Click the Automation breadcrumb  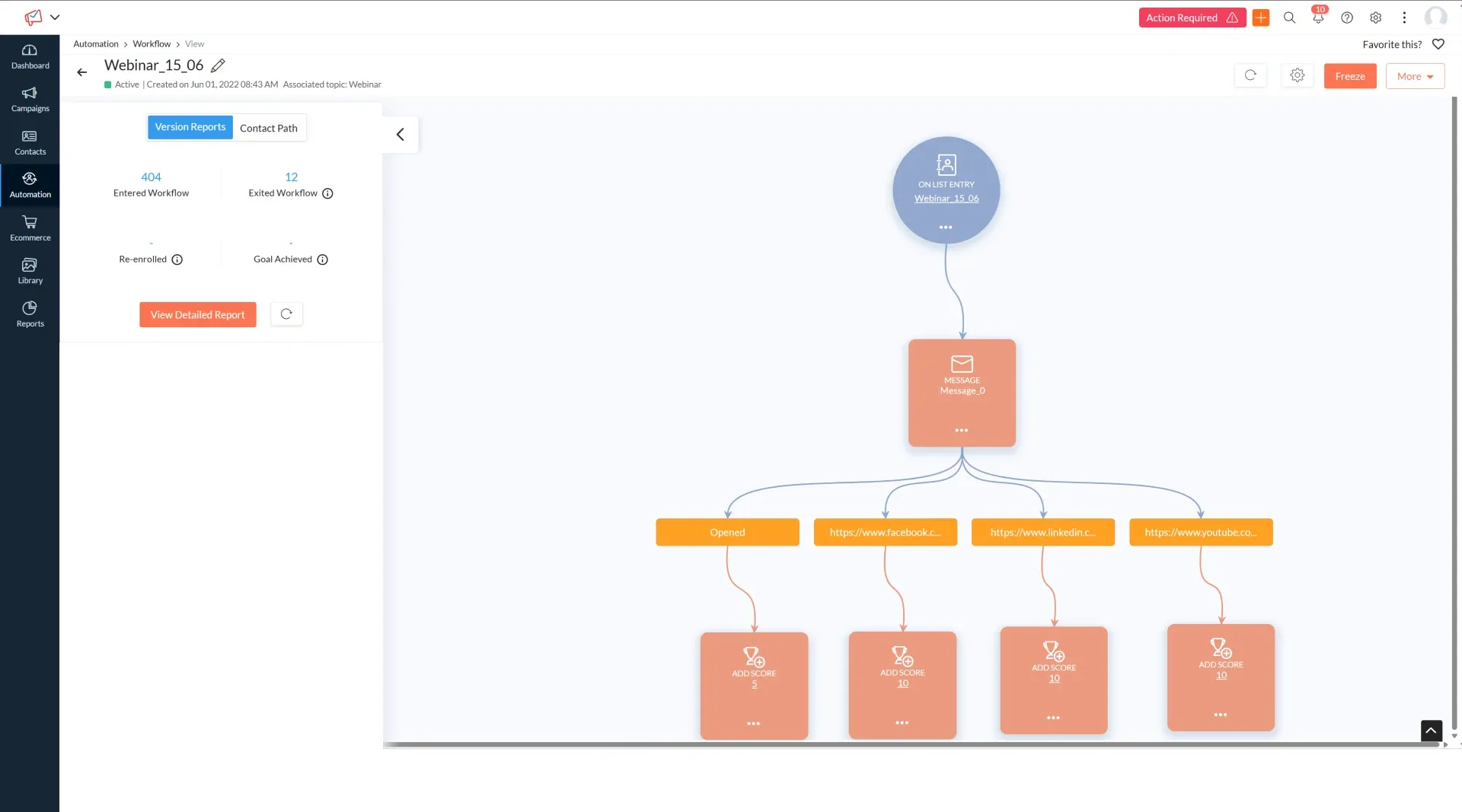(96, 44)
